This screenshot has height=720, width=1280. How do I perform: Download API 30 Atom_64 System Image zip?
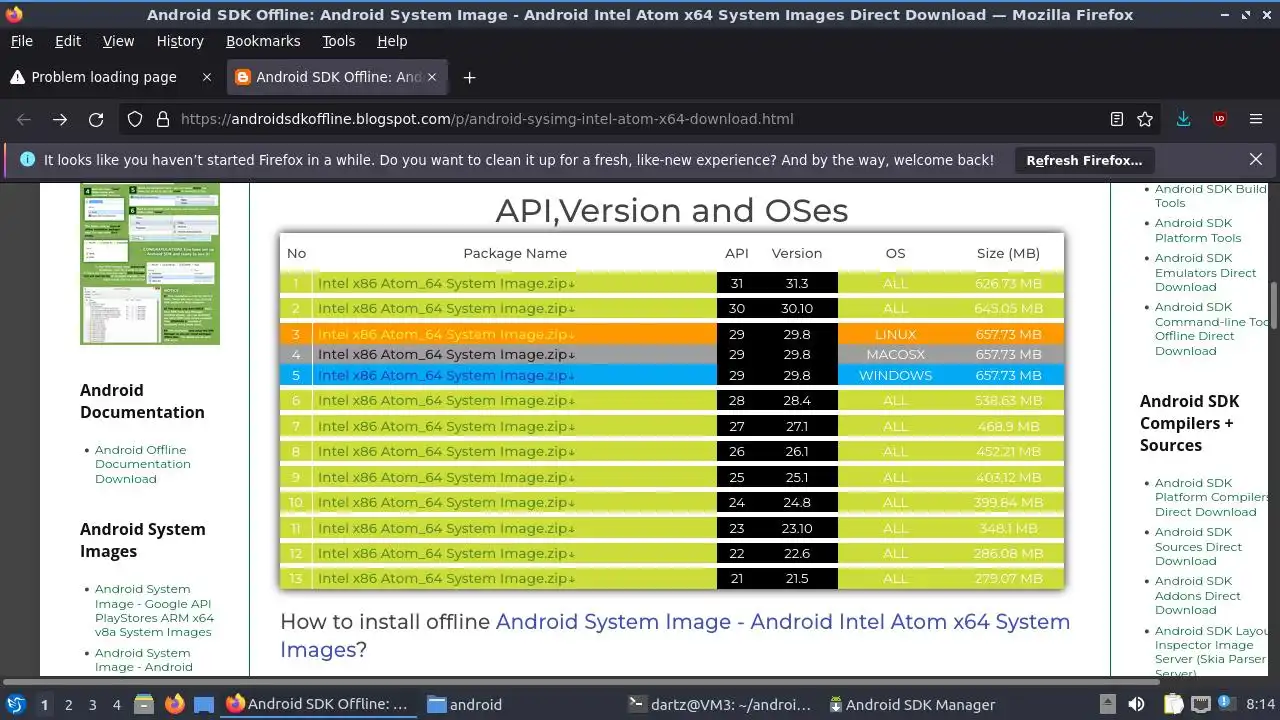pos(446,308)
